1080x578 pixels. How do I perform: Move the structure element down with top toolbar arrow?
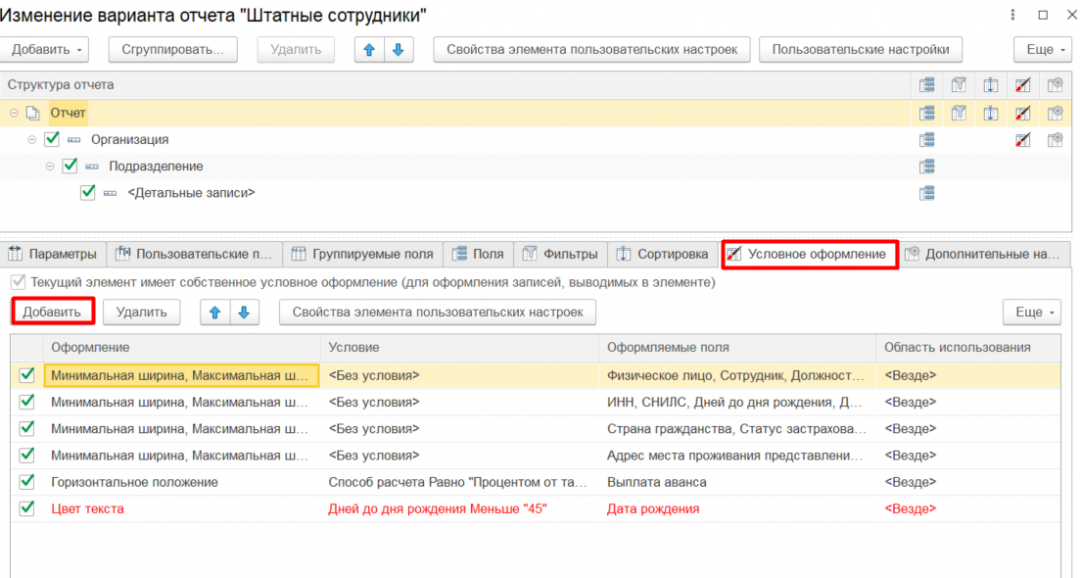pyautogui.click(x=398, y=50)
